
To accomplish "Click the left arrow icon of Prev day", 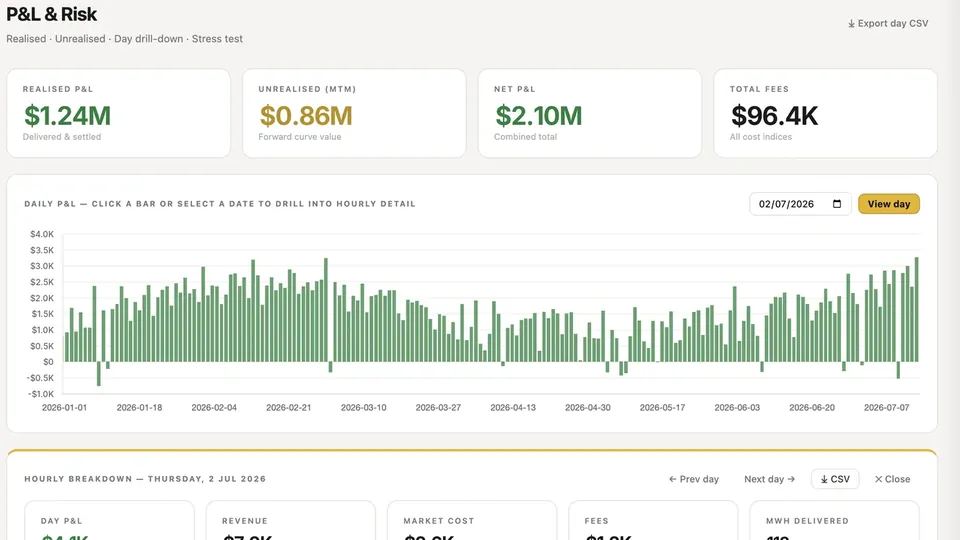I will pos(672,479).
